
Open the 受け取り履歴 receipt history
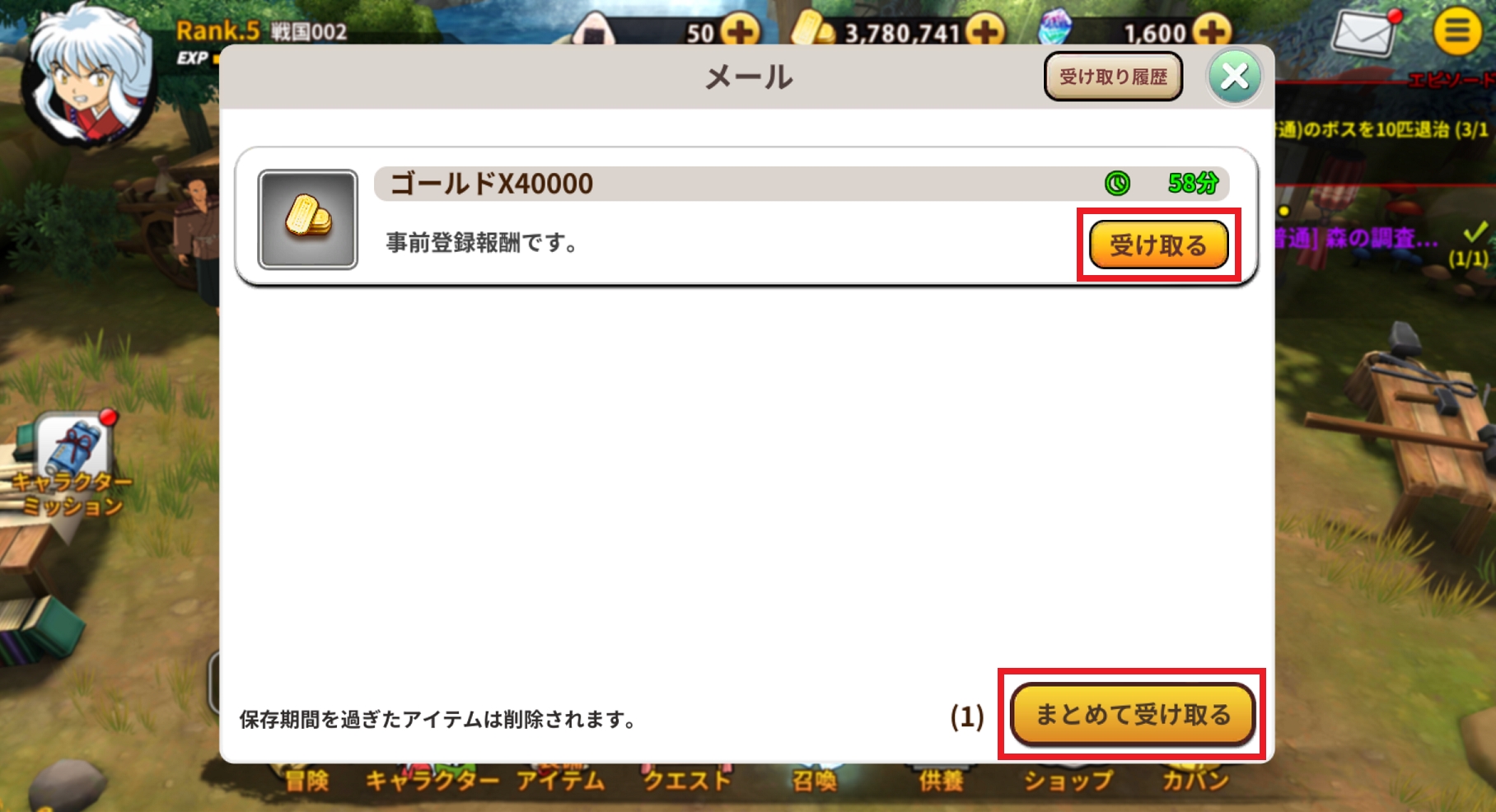click(x=1113, y=77)
